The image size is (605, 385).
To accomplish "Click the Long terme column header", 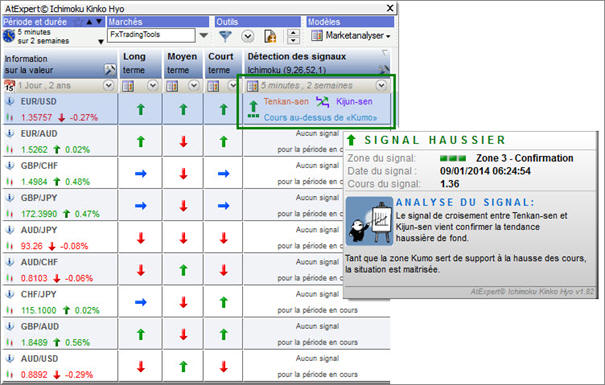I will tap(140, 63).
